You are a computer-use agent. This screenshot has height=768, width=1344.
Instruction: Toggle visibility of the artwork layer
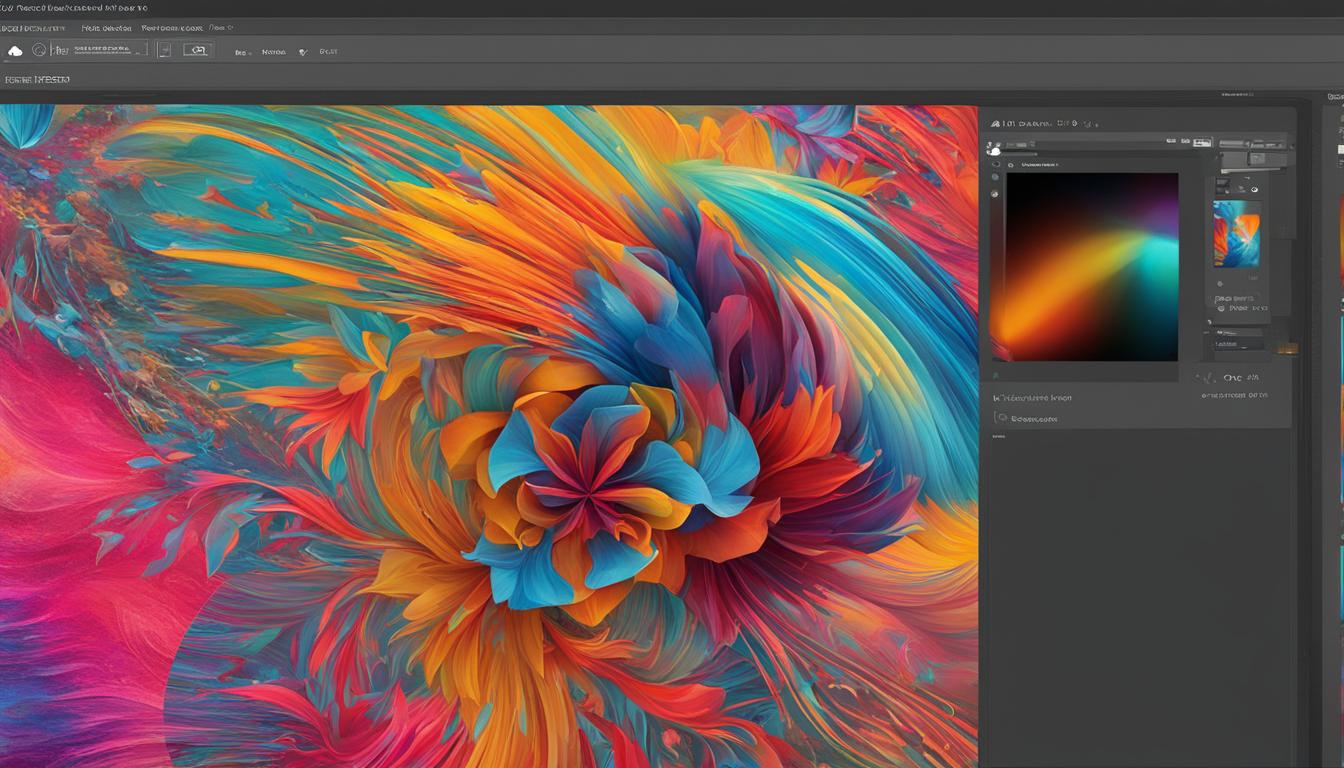tap(1253, 190)
